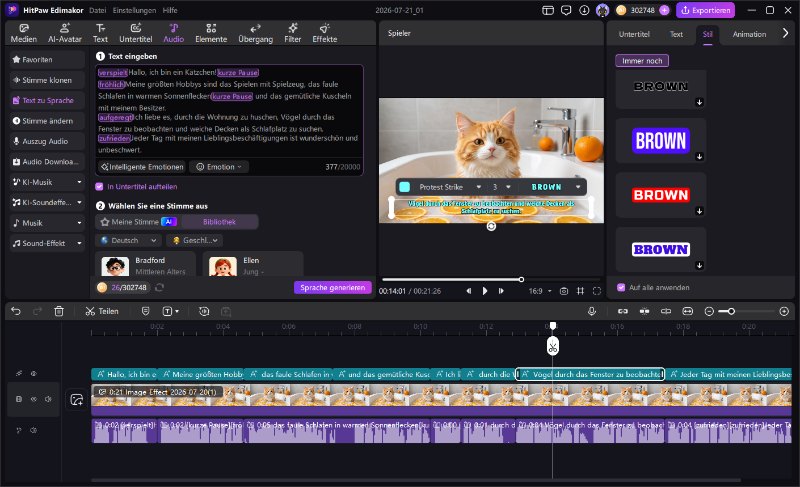Select Stimme klonen in sidebar
Viewport: 800px width, 487px height.
pos(47,80)
